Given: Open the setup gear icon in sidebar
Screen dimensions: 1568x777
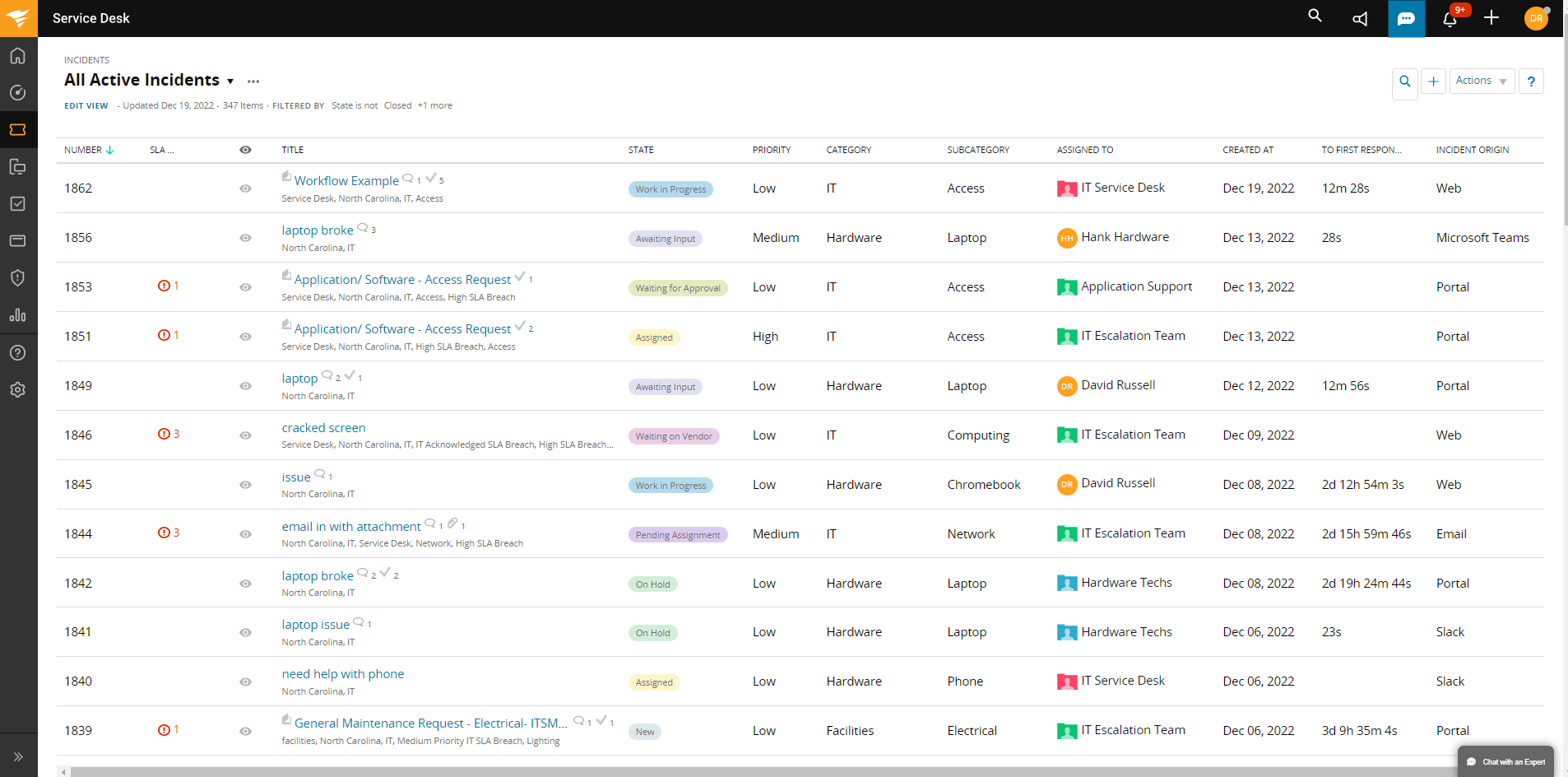Looking at the screenshot, I should [x=18, y=389].
